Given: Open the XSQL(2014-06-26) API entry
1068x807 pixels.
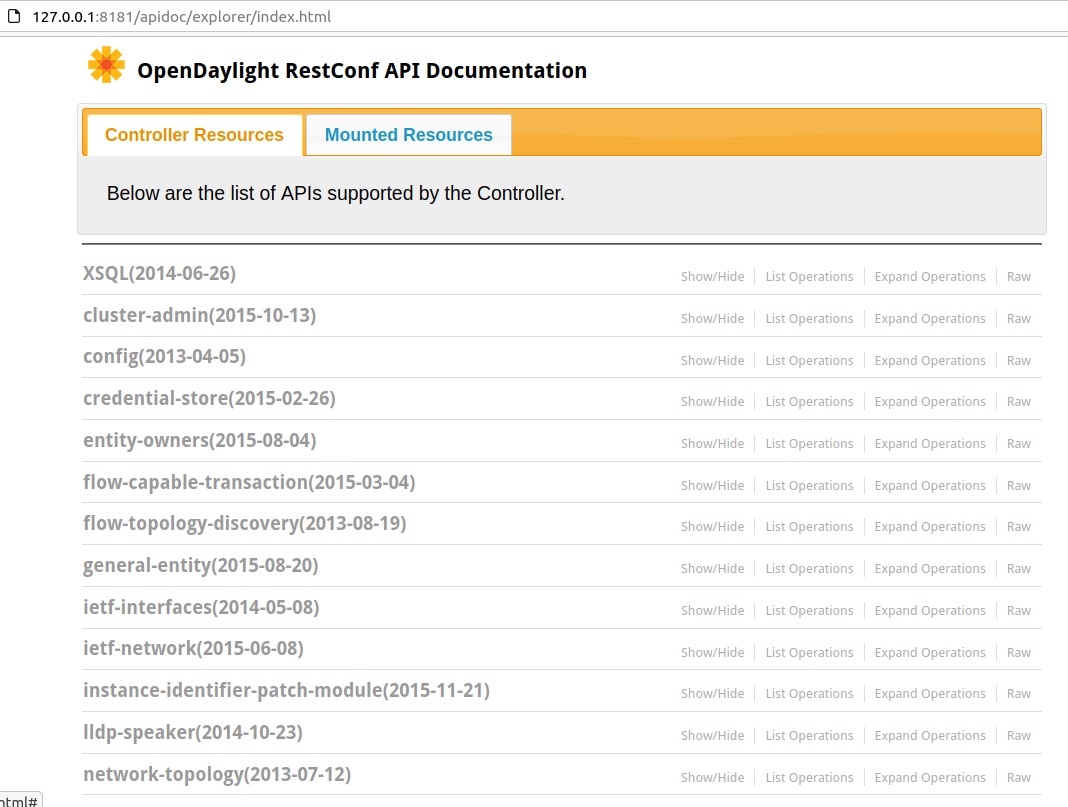Looking at the screenshot, I should click(159, 274).
